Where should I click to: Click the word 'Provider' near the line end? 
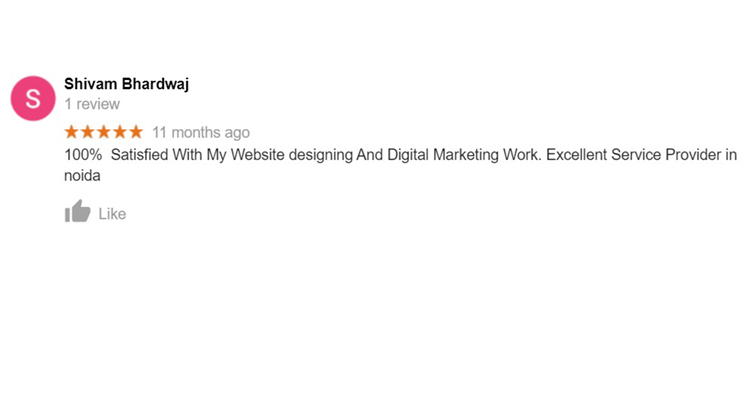click(694, 155)
